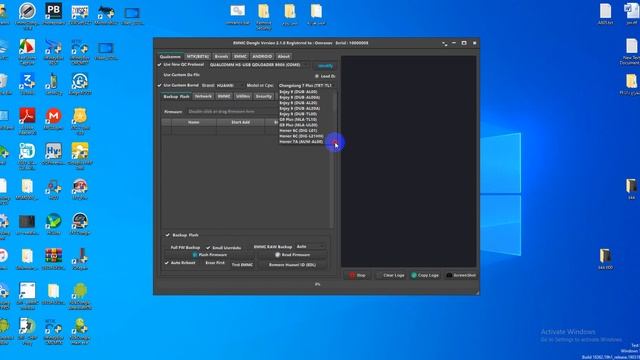
Task: Click the double-arrow icon in the title bar
Action: pos(444,43)
